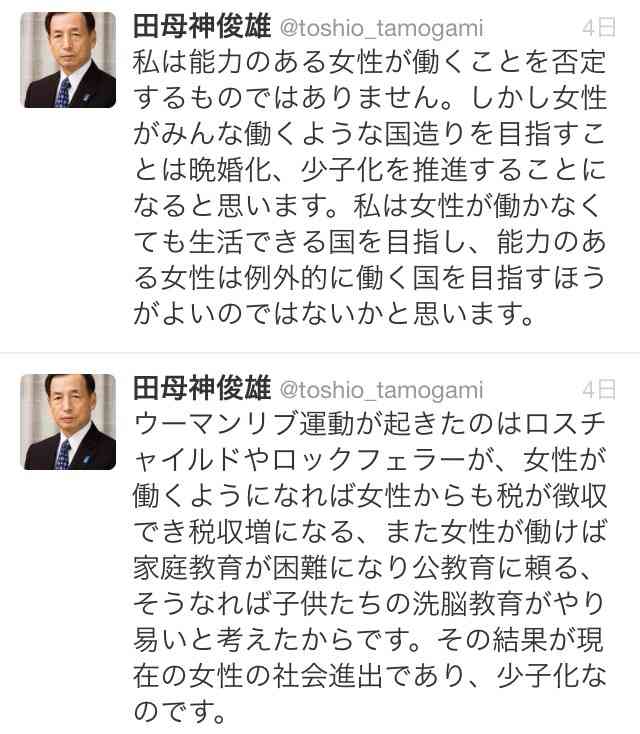This screenshot has width=640, height=734.
Task: Click the name 田母神俊雄 on the second tweet
Action: (202, 389)
